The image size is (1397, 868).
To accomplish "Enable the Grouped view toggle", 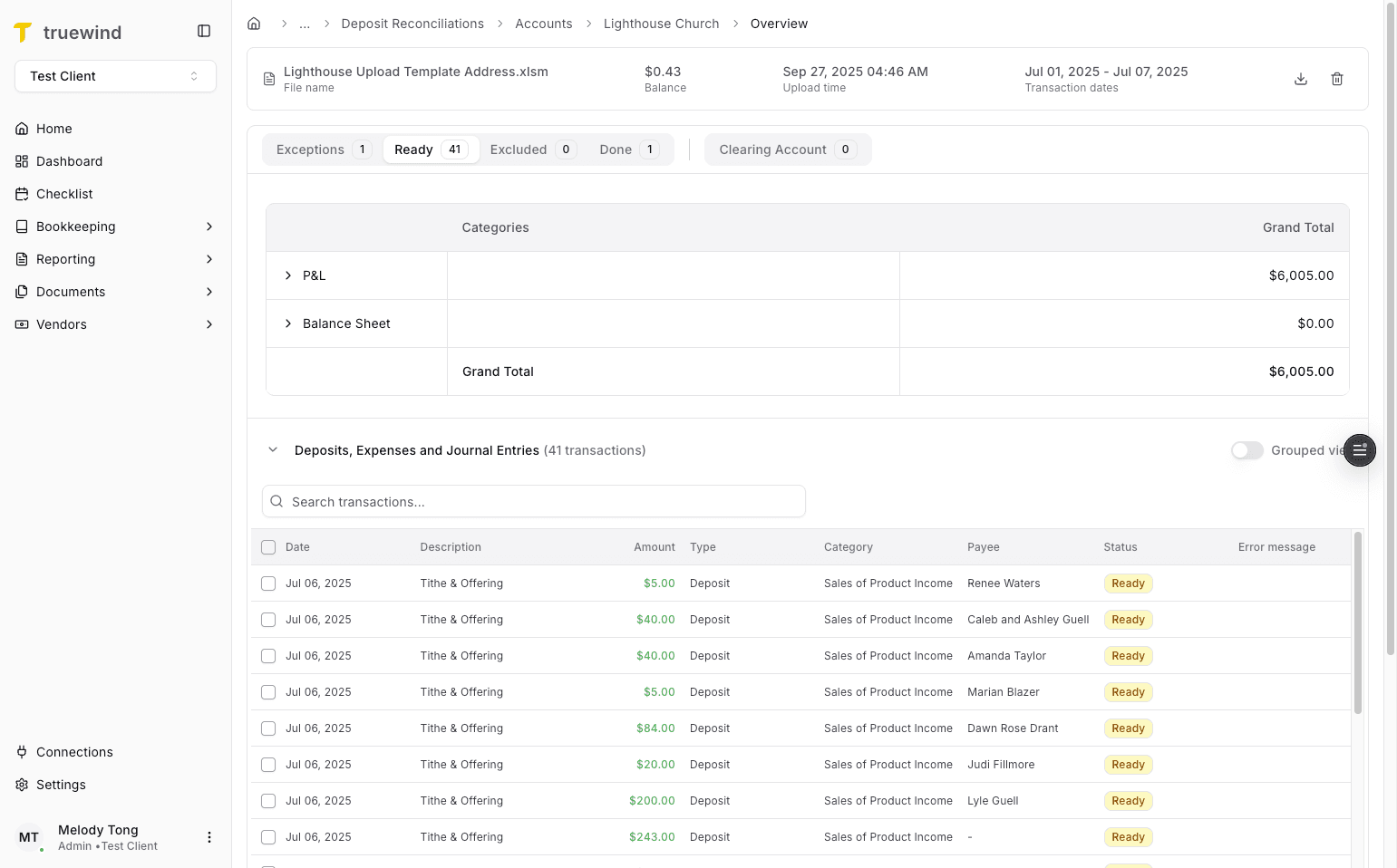I will pyautogui.click(x=1247, y=450).
